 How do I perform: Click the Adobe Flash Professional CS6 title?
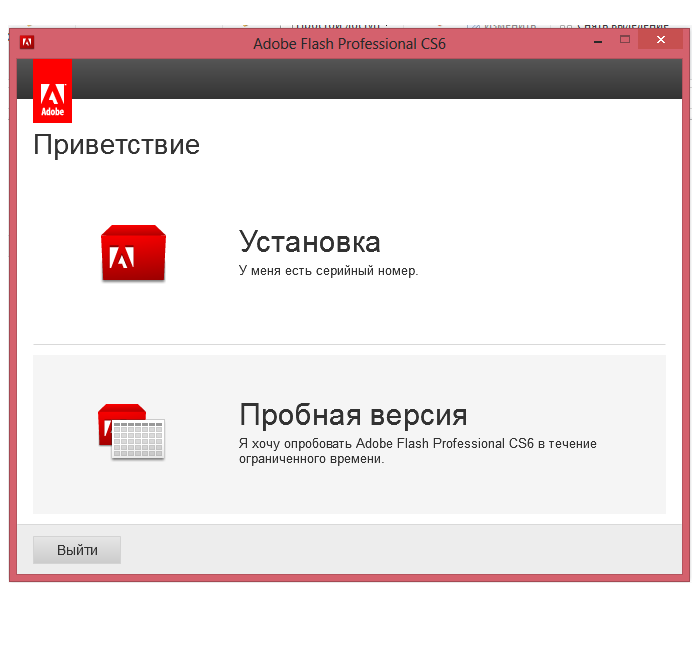click(350, 44)
